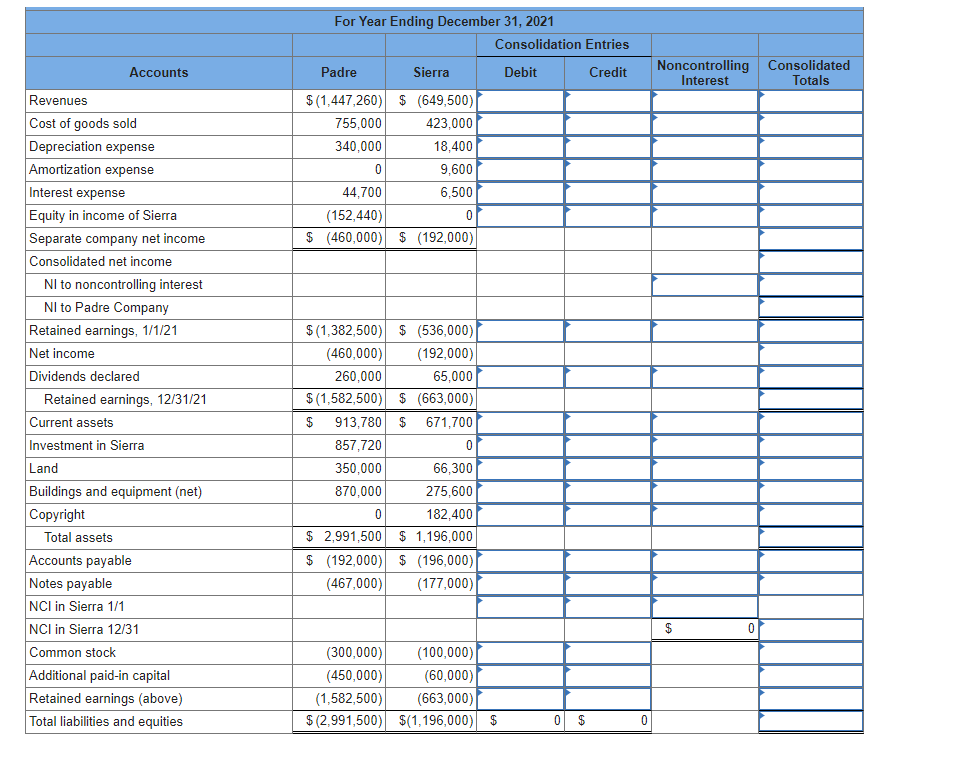
Task: Click Investment in Sierra Debit cell
Action: click(x=520, y=446)
